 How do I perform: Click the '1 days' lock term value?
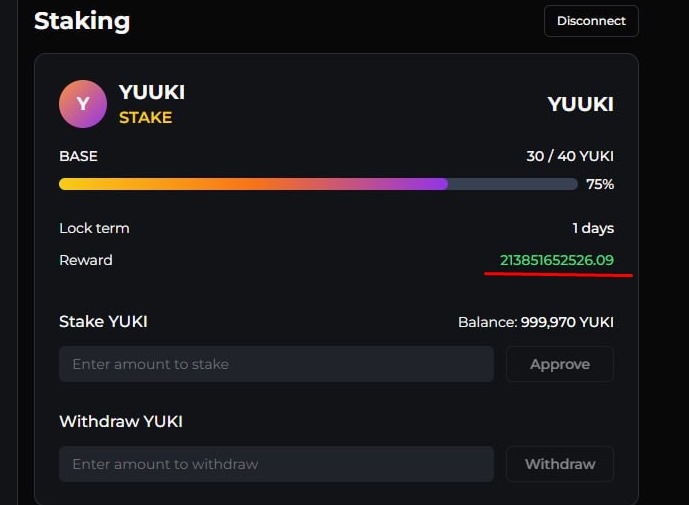pos(592,228)
